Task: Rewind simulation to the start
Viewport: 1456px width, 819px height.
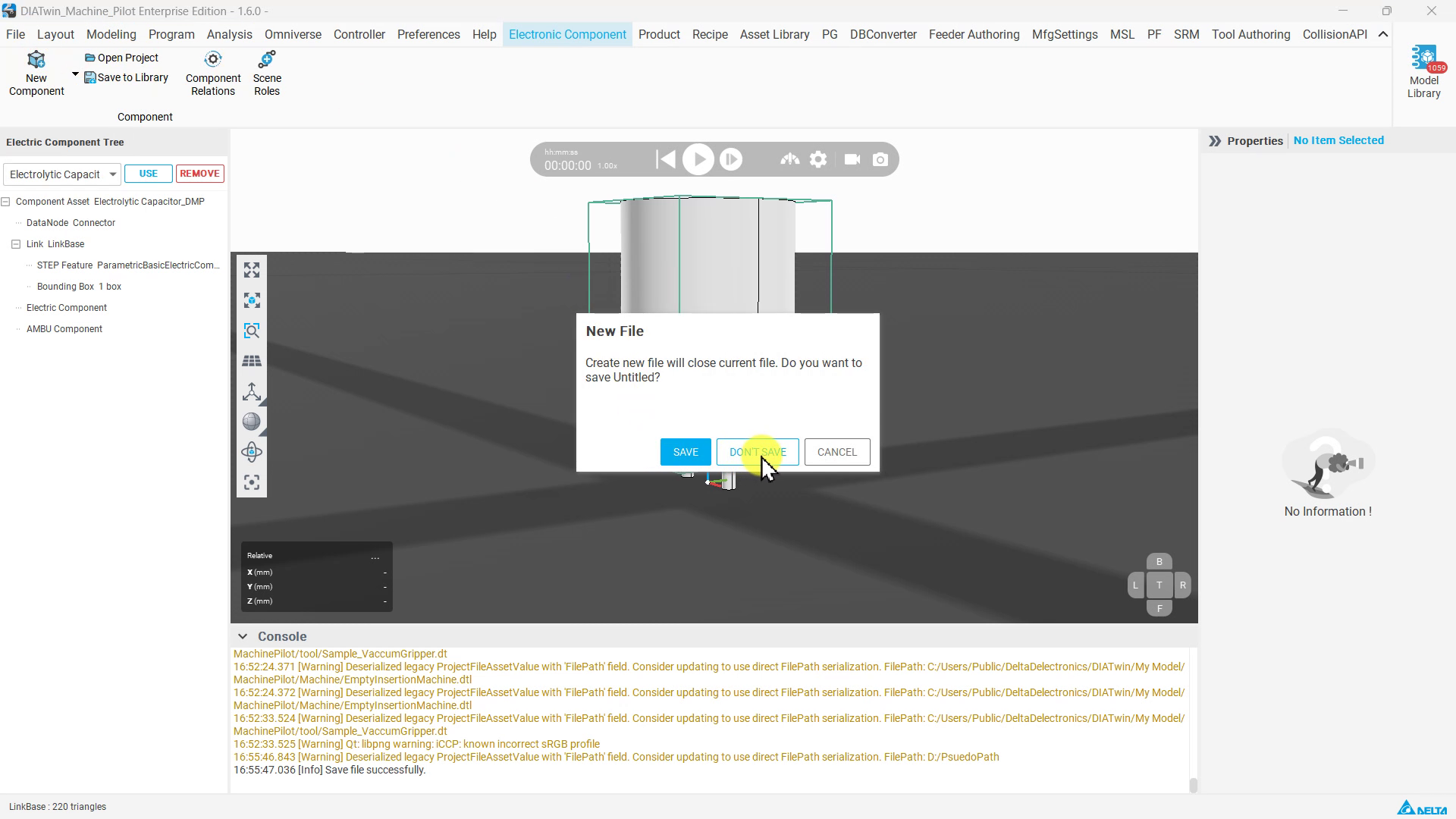Action: pyautogui.click(x=665, y=159)
